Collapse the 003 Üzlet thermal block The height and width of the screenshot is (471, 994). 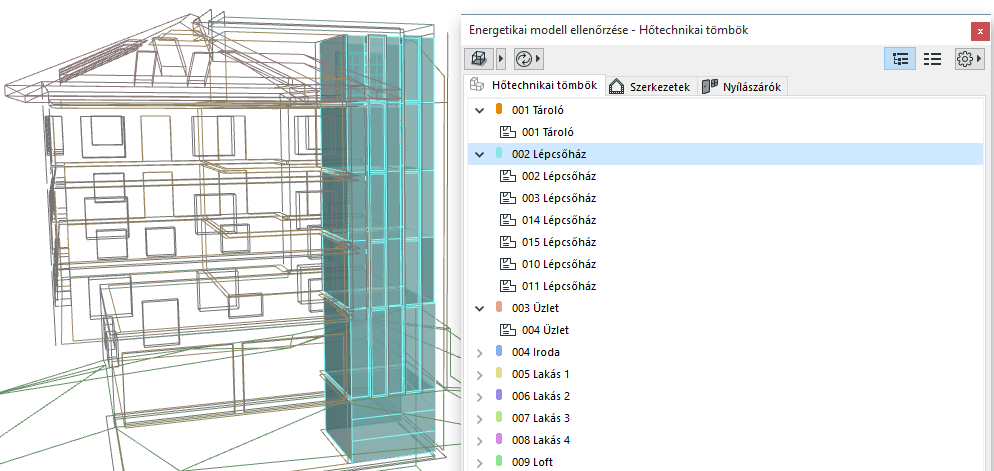pyautogui.click(x=479, y=308)
